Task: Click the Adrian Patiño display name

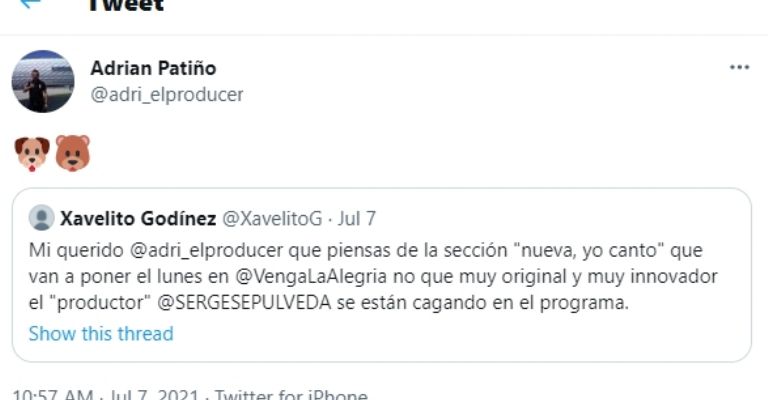Action: point(153,68)
